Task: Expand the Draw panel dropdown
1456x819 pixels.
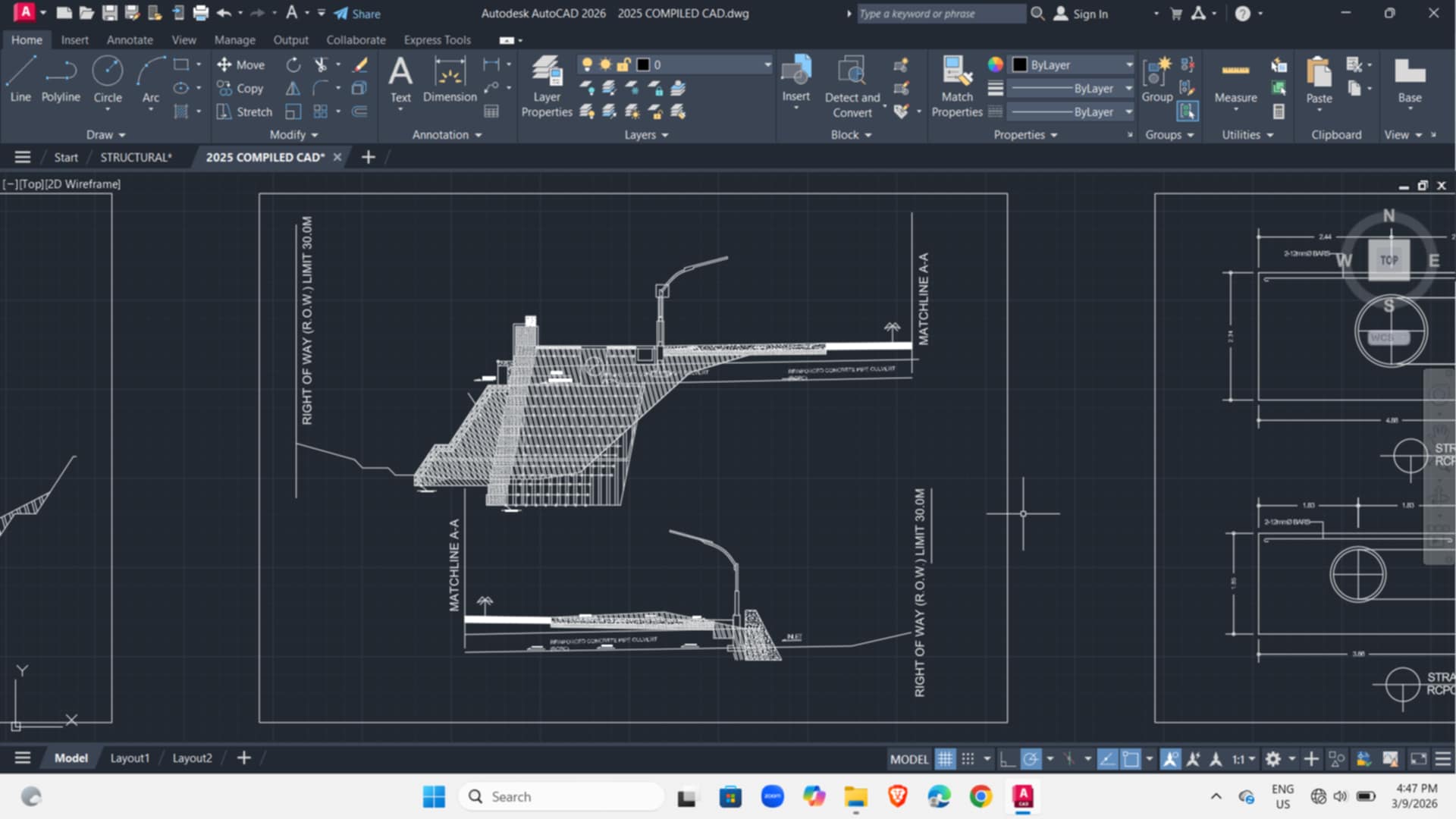Action: click(105, 134)
